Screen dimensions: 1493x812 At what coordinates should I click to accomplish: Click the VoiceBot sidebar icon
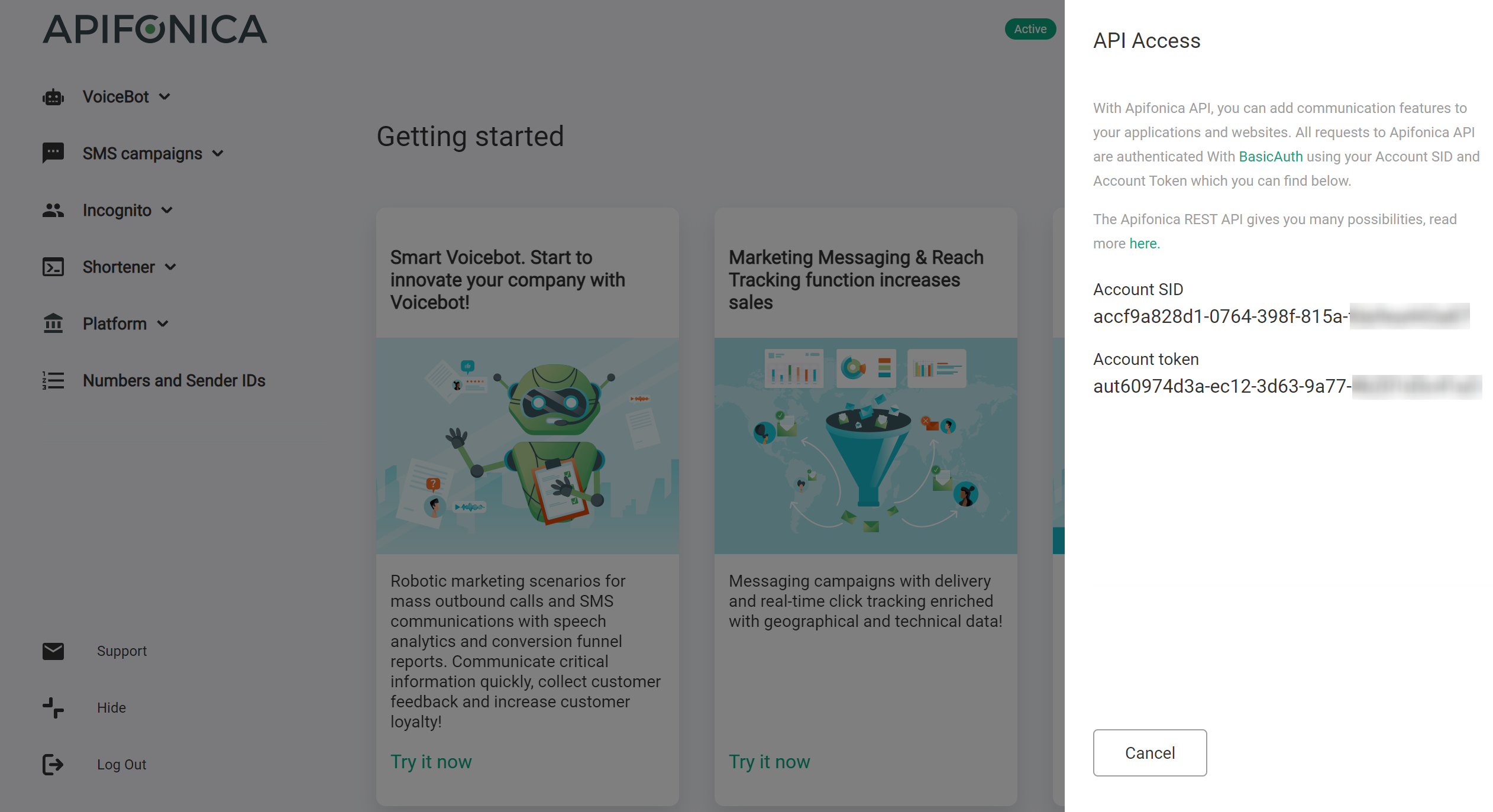pyautogui.click(x=52, y=97)
